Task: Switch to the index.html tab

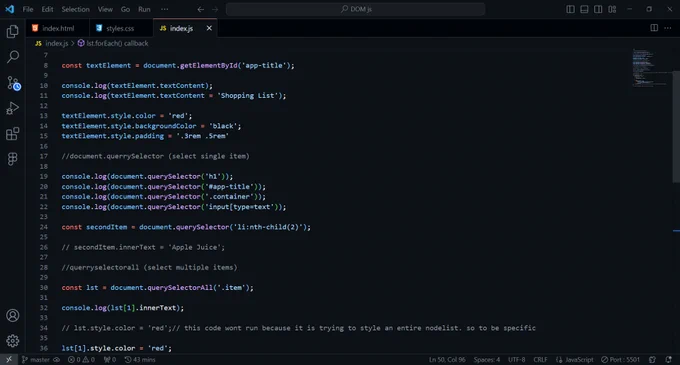Action: [x=58, y=28]
